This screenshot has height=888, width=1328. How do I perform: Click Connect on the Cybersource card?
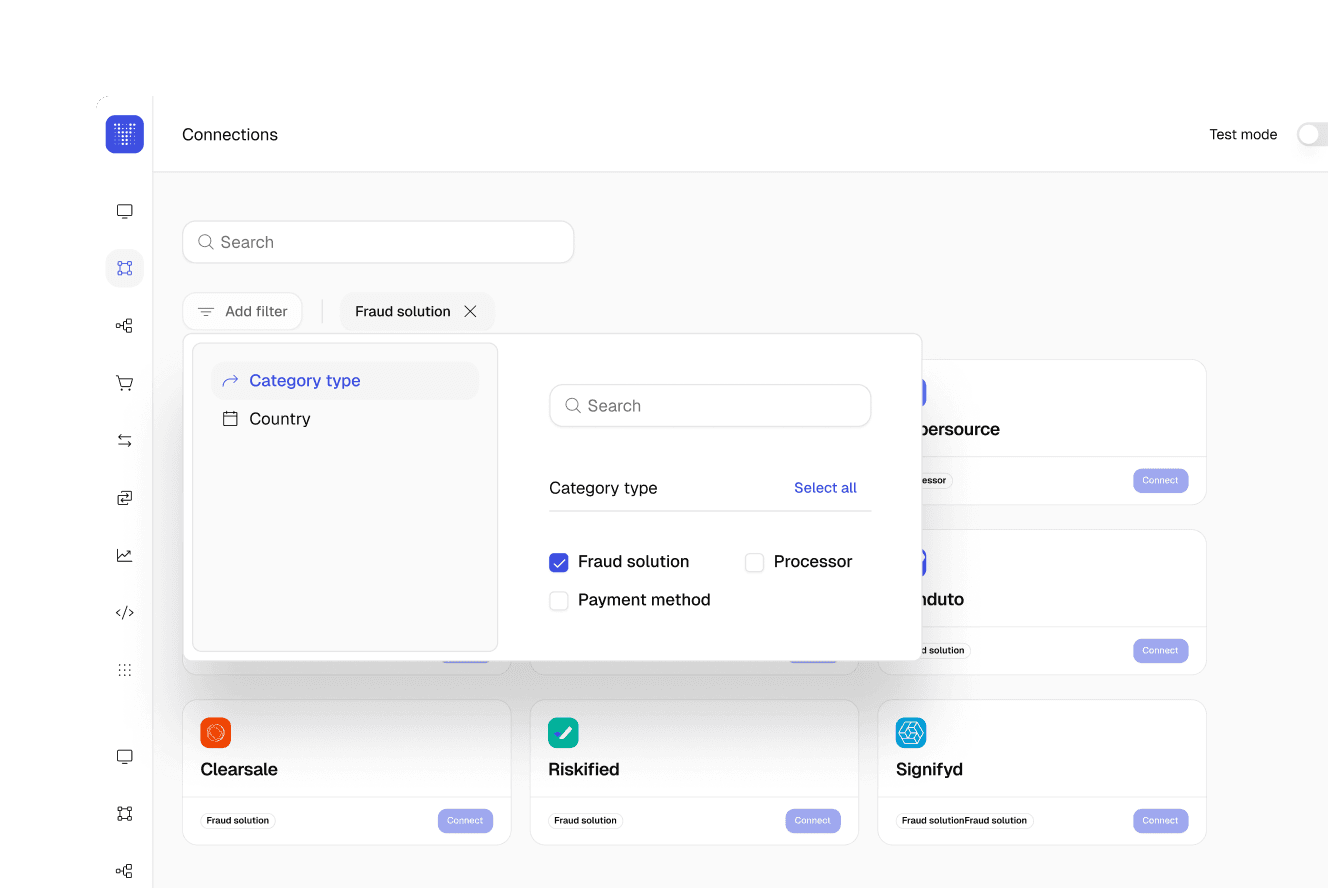click(x=1161, y=480)
